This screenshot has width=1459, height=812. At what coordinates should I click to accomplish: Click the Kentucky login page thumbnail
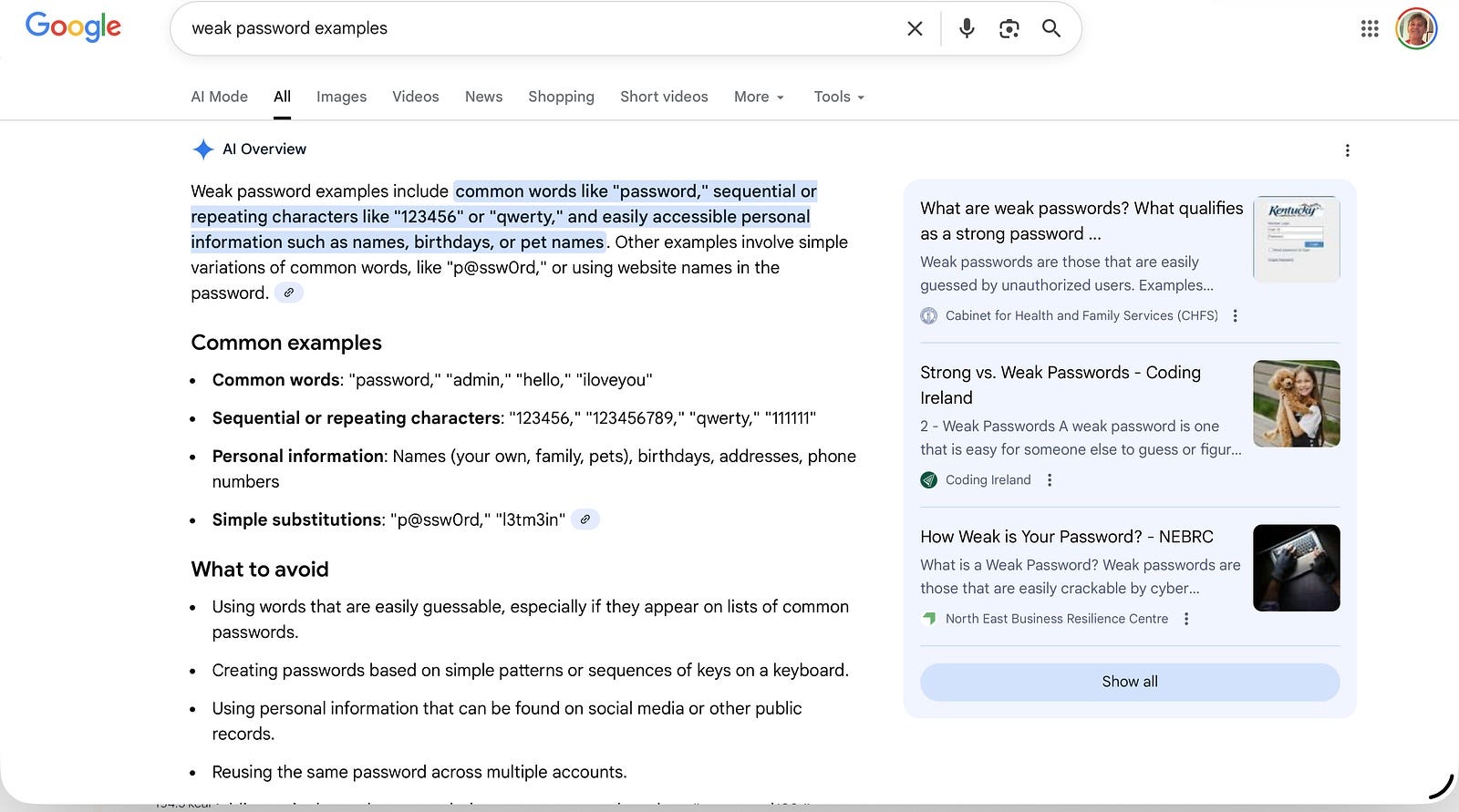(x=1296, y=239)
